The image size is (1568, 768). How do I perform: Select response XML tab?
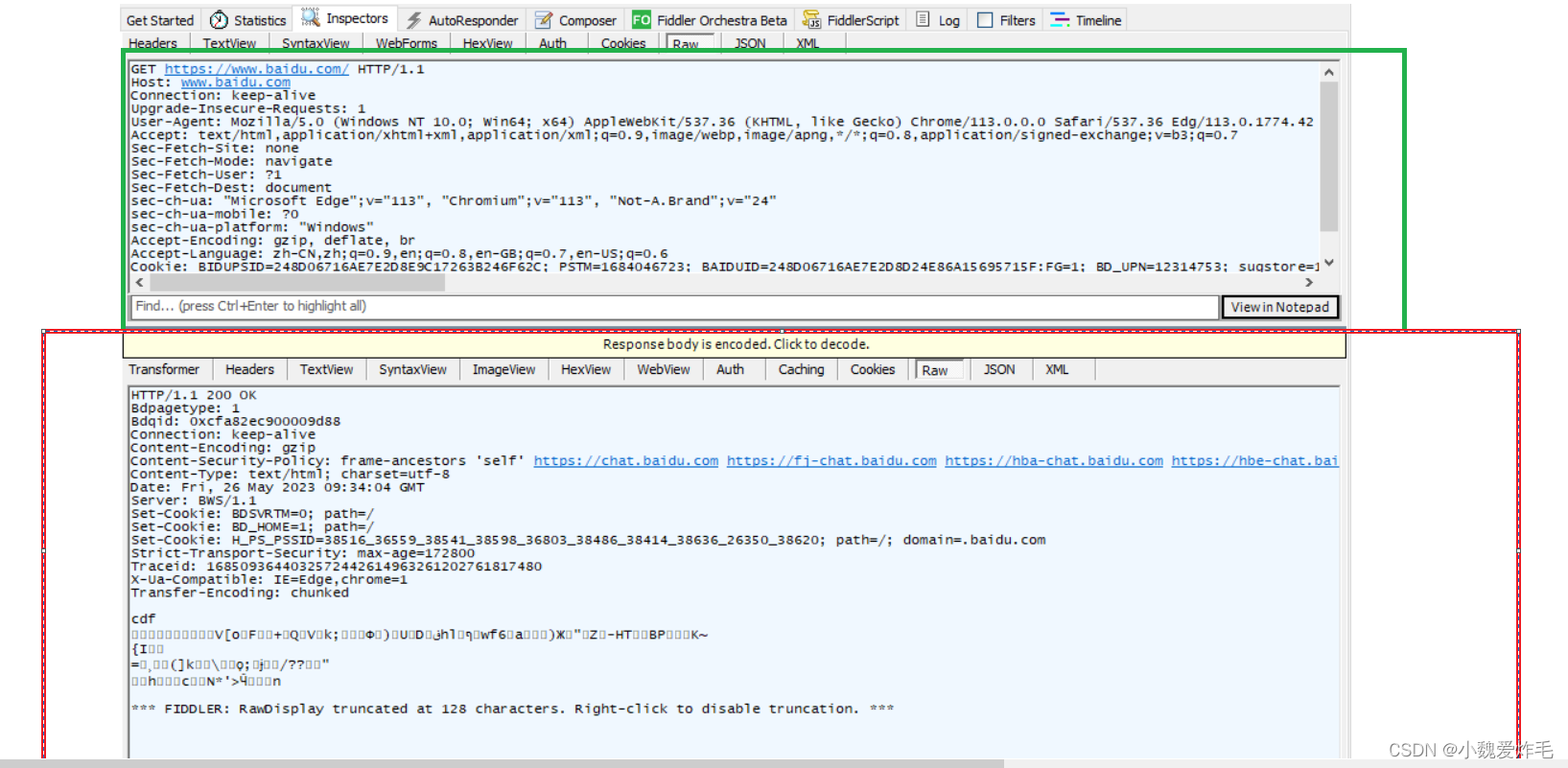pos(1057,370)
